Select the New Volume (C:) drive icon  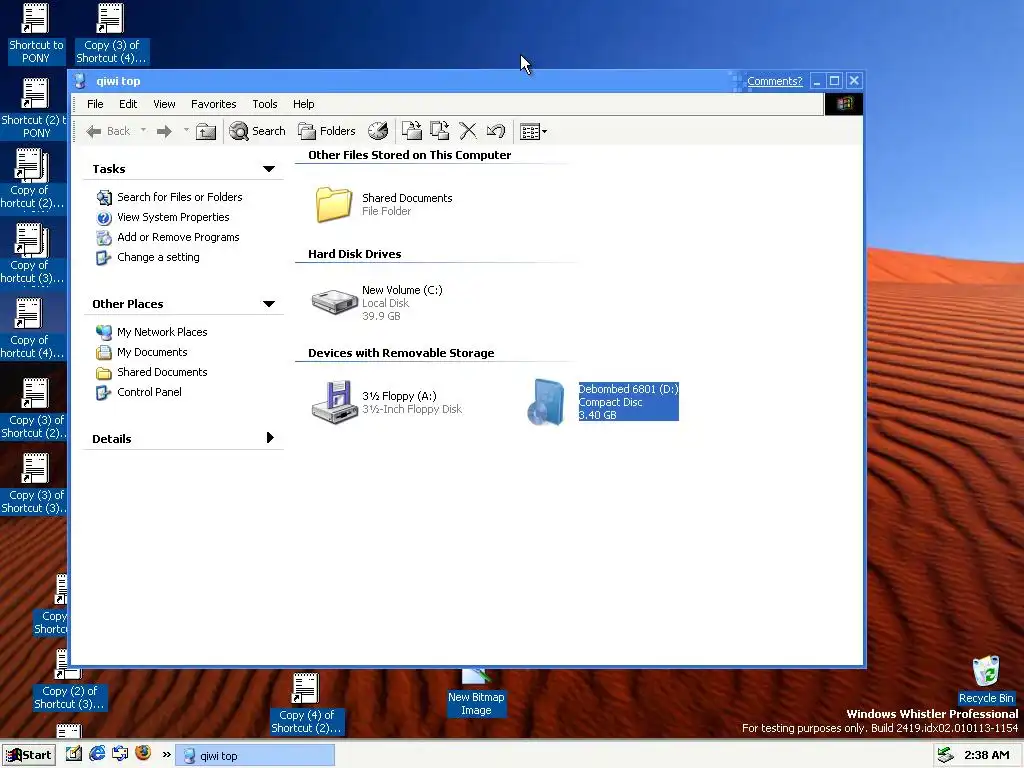[334, 302]
